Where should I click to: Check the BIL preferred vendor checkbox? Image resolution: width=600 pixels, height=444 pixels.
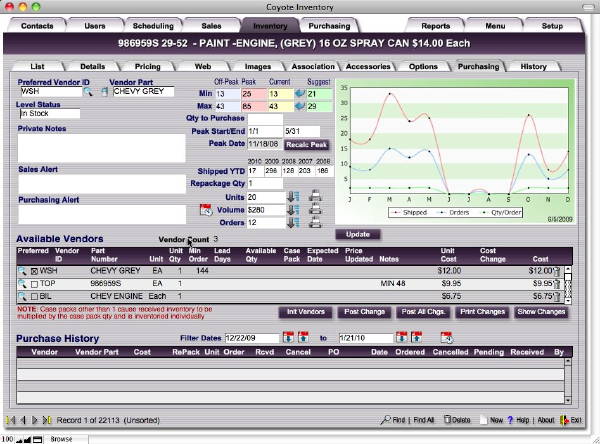tap(36, 296)
